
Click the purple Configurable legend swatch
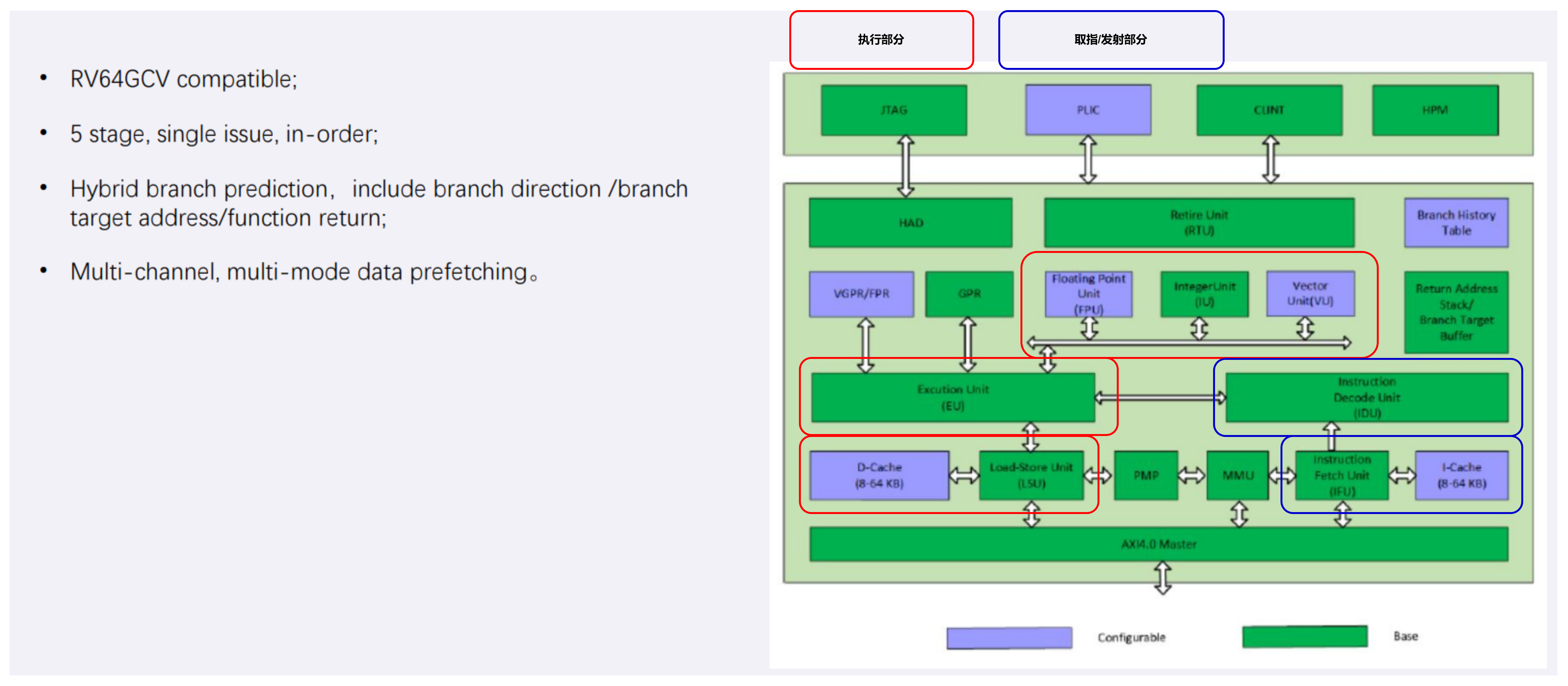point(1009,637)
